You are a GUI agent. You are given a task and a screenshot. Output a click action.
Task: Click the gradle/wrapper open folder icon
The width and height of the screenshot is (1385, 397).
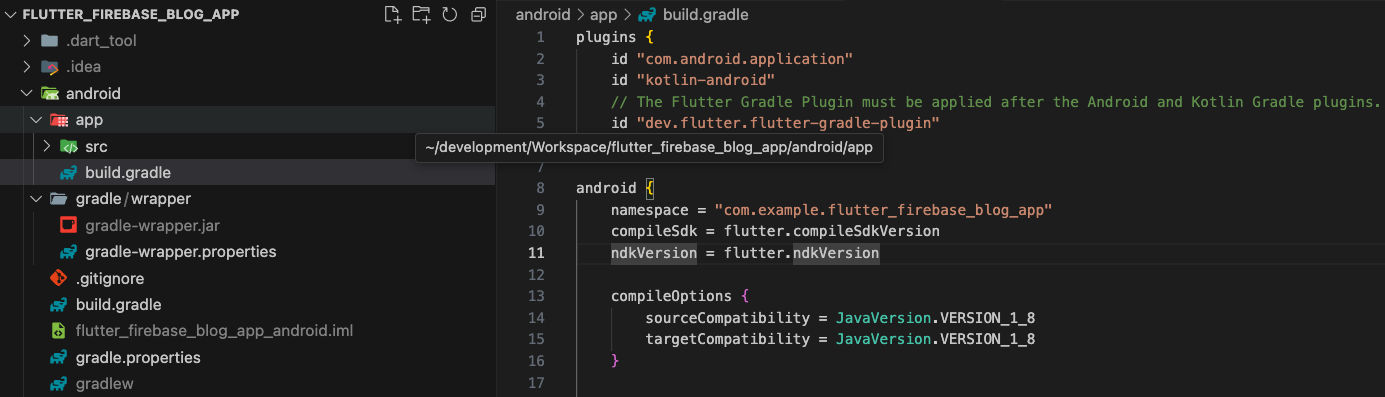pyautogui.click(x=58, y=199)
